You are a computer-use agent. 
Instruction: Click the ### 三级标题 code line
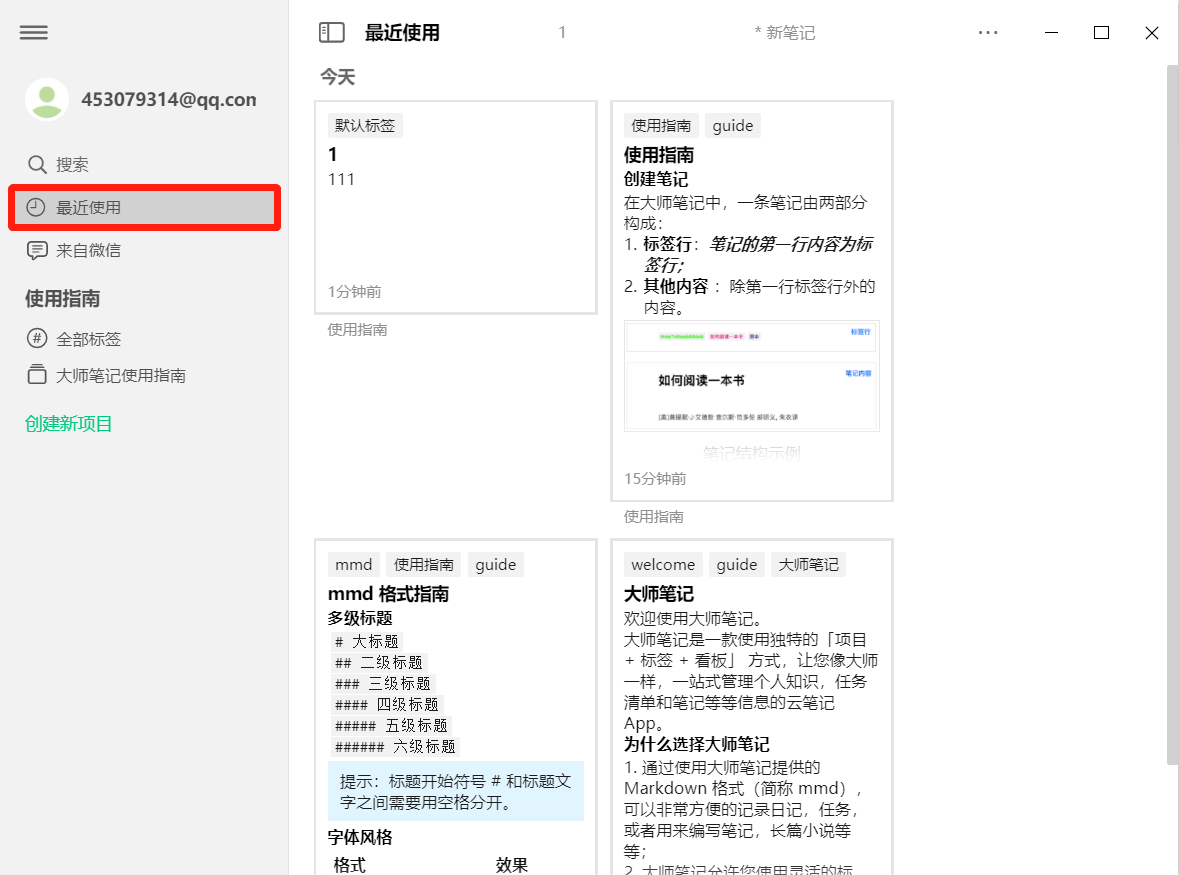click(x=383, y=683)
